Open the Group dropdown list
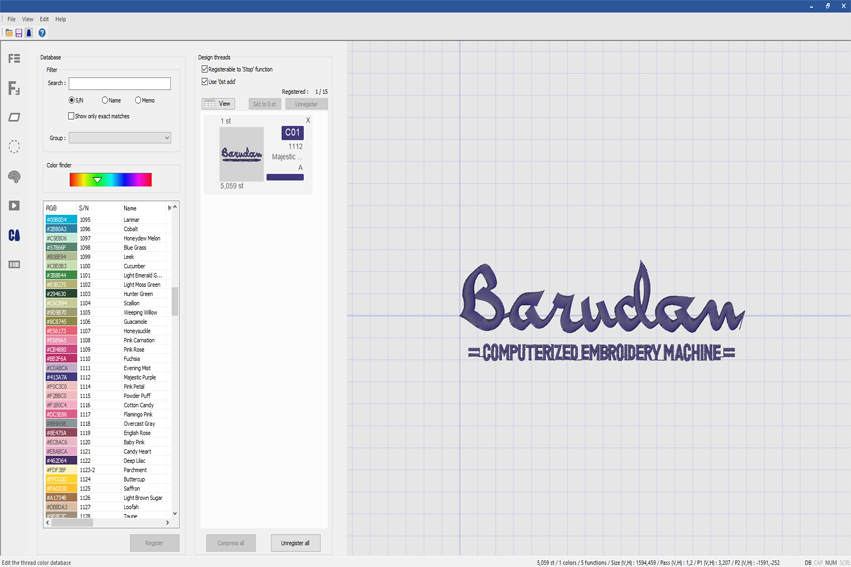Viewport: 851px width, 567px height. pos(119,138)
